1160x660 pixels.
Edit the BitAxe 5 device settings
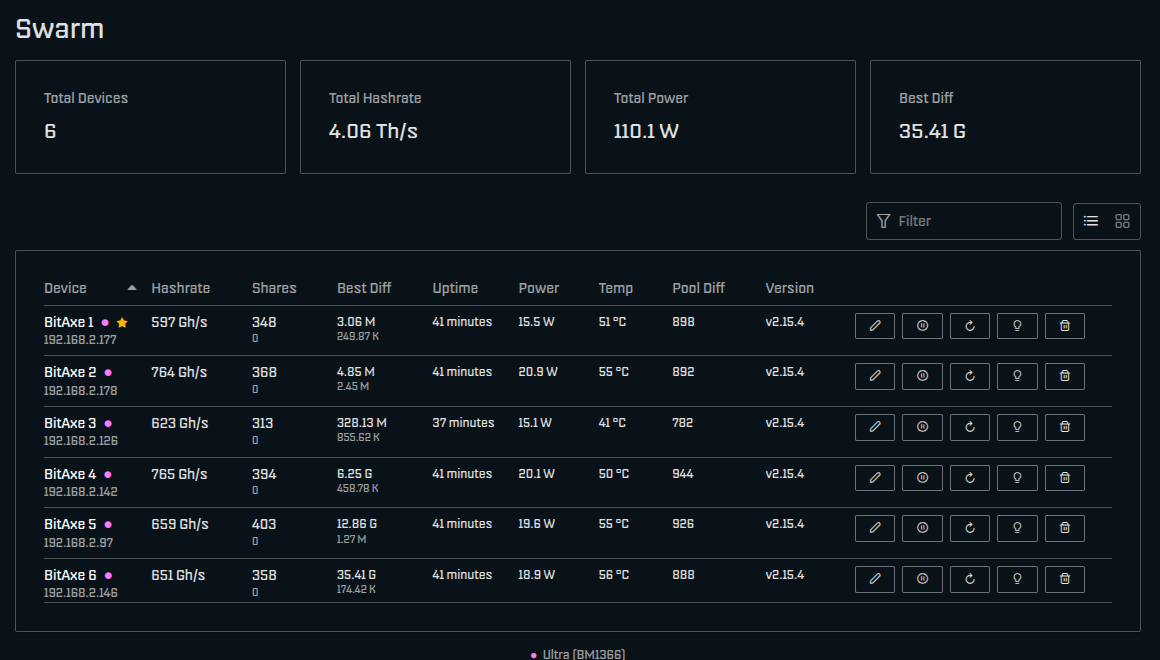coord(874,528)
